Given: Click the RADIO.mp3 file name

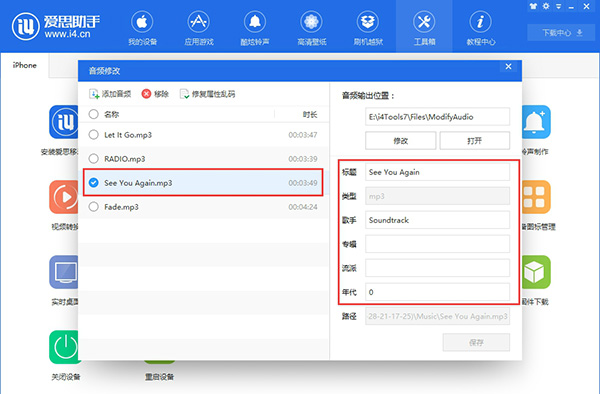Looking at the screenshot, I should pos(124,159).
